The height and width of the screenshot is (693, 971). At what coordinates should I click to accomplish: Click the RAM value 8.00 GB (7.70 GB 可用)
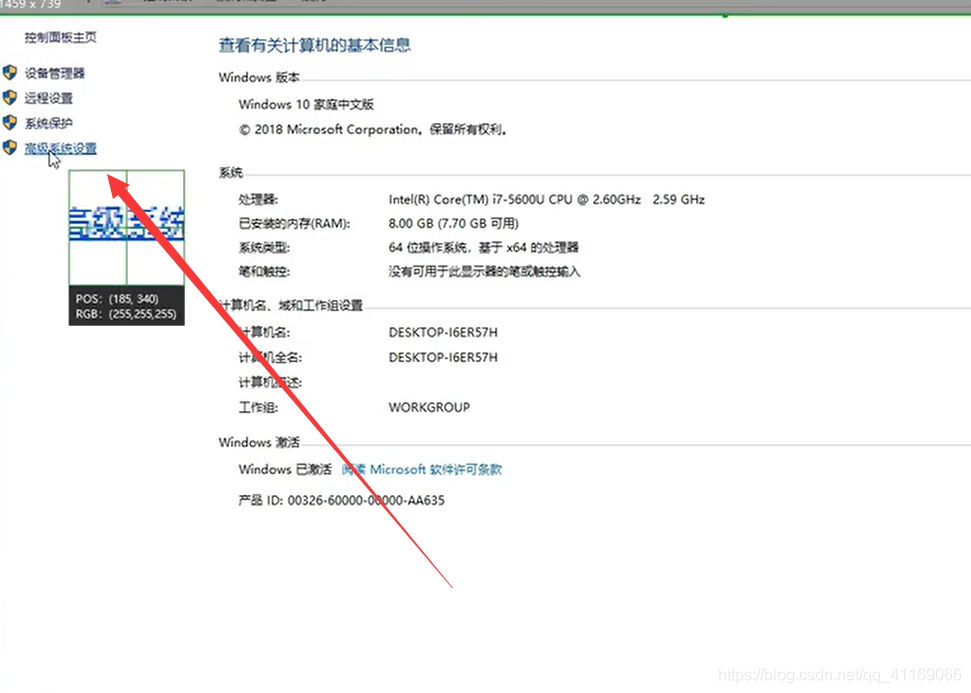pyautogui.click(x=453, y=223)
